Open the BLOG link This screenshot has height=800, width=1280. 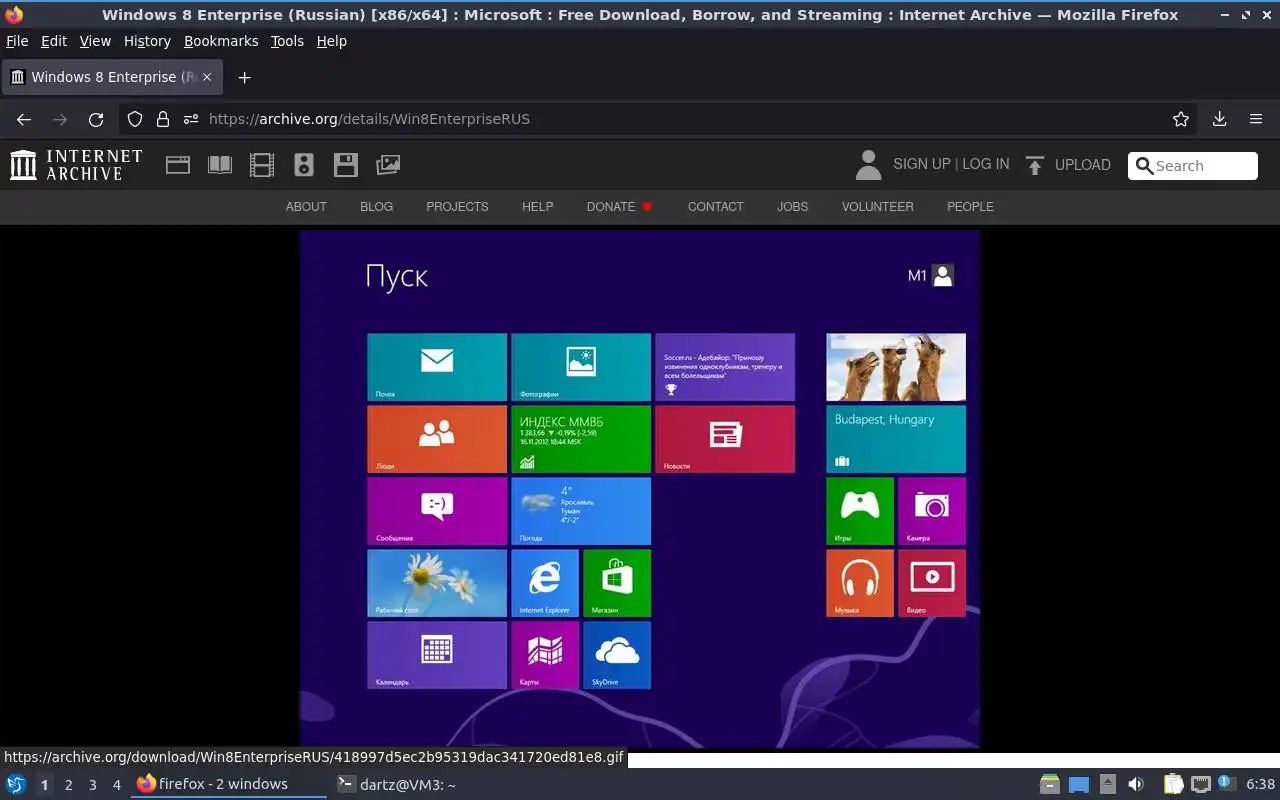pos(376,207)
